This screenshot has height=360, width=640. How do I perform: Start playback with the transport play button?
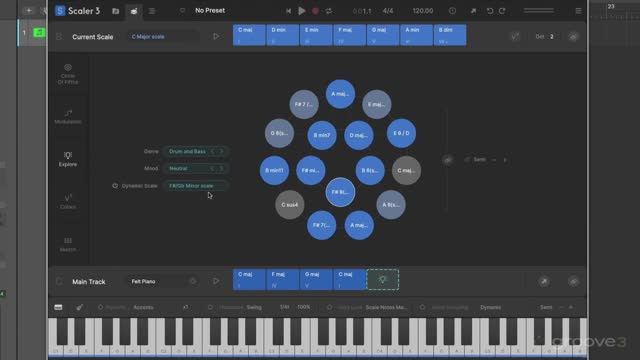point(302,11)
